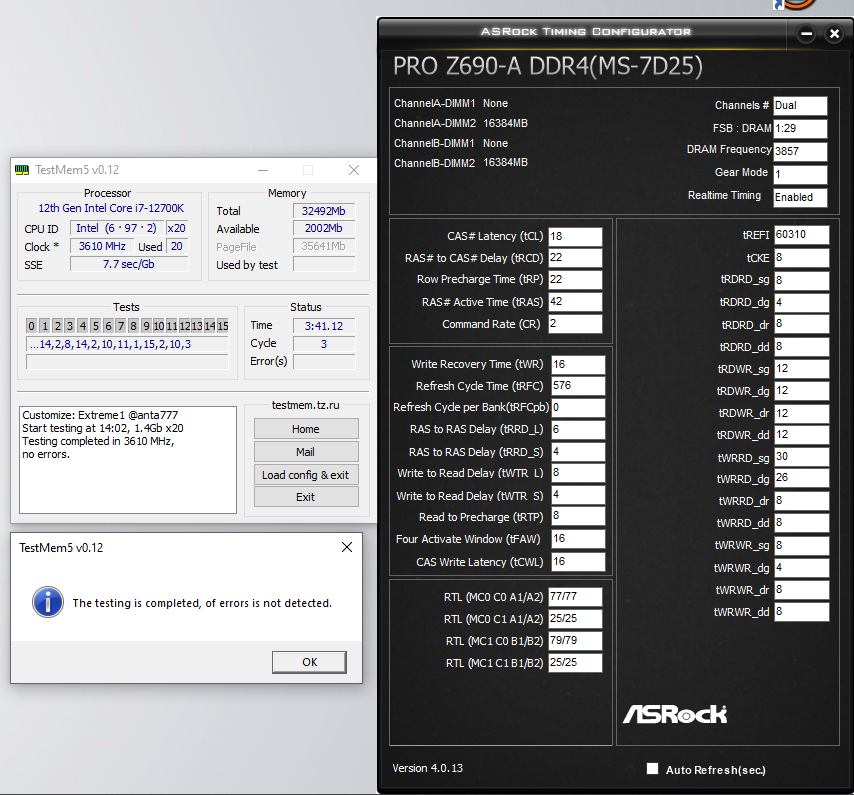The image size is (854, 795).
Task: Close the ASRock Timing Configurator window
Action: click(835, 34)
